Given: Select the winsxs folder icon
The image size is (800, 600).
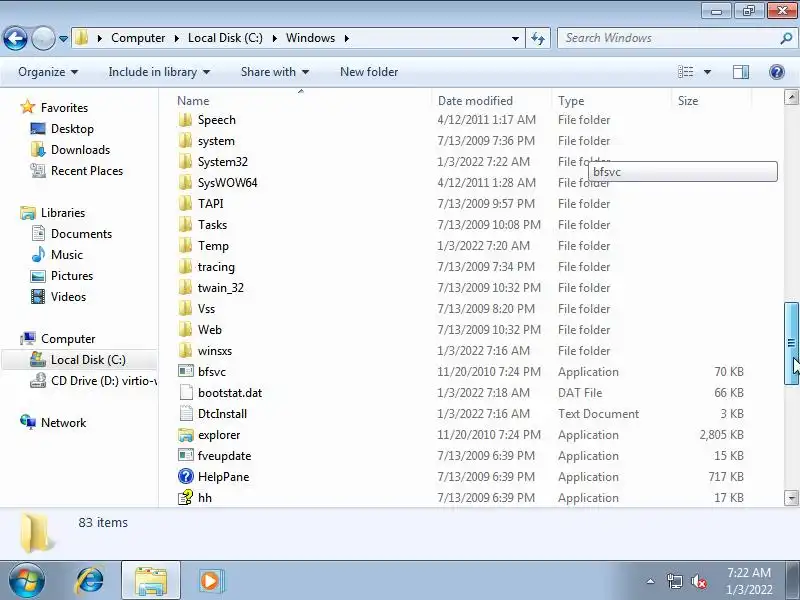Looking at the screenshot, I should click(186, 351).
